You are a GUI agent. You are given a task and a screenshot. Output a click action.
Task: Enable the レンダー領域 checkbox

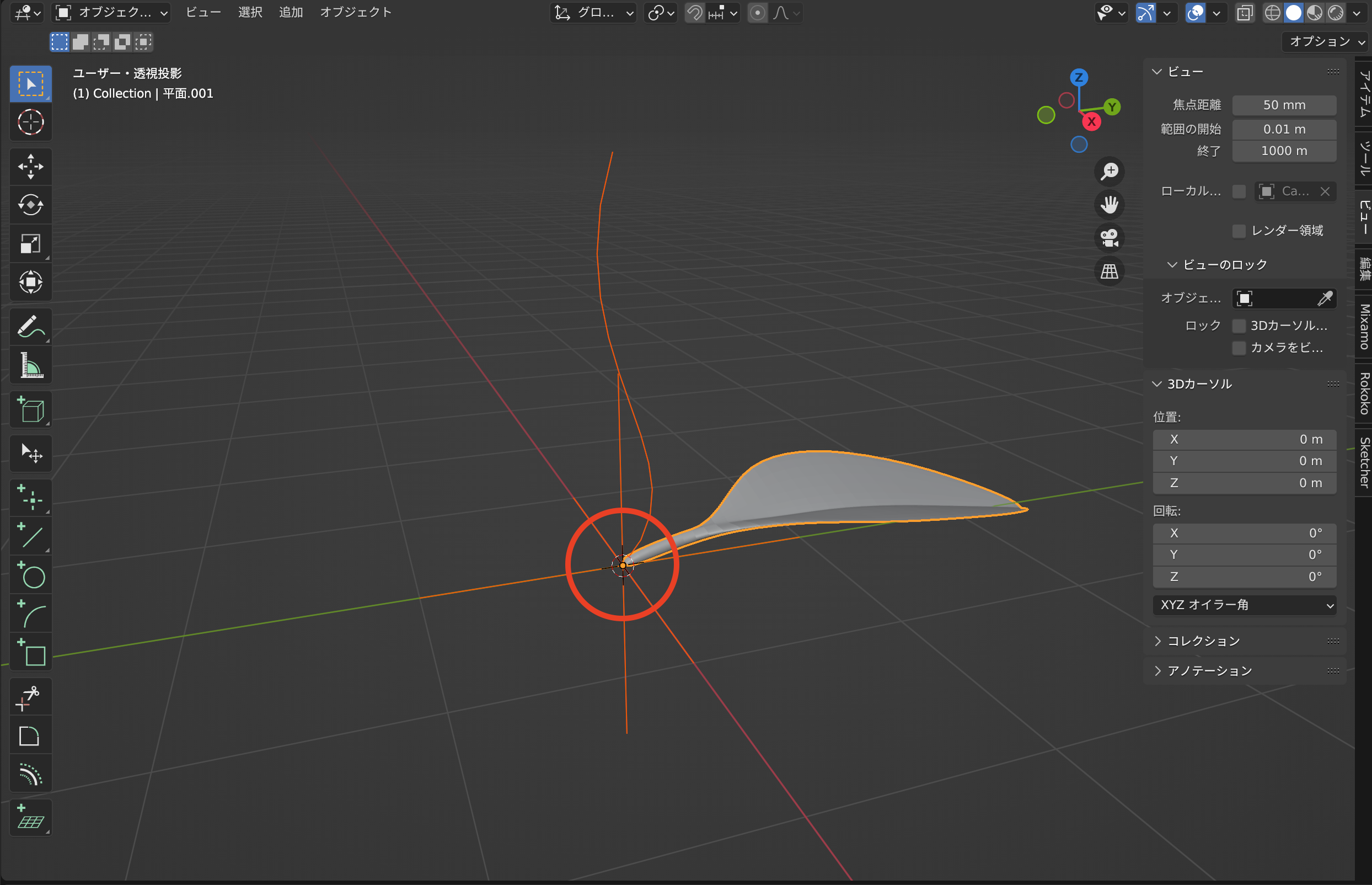coord(1239,231)
